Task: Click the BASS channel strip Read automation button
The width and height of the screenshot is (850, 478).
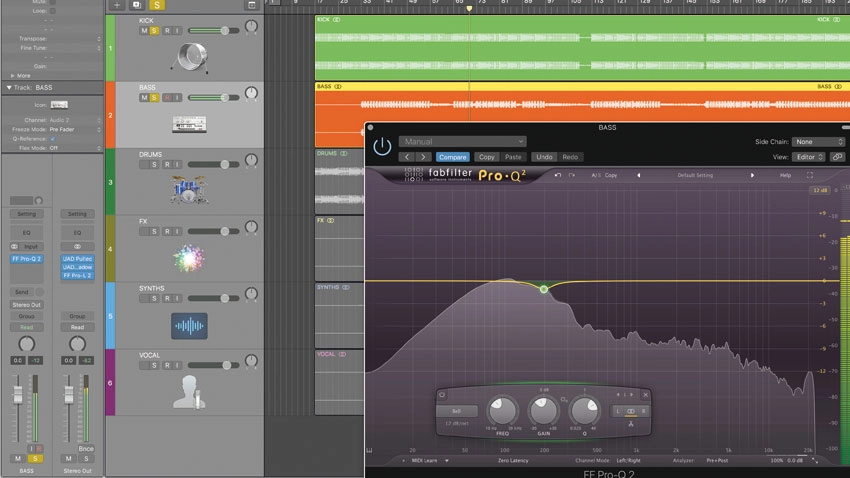Action: coord(27,327)
